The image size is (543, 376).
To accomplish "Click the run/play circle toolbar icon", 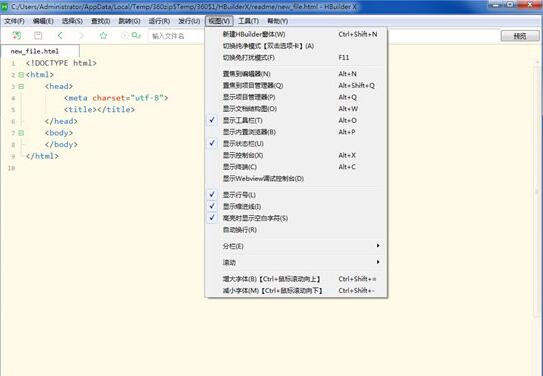I will coord(124,35).
